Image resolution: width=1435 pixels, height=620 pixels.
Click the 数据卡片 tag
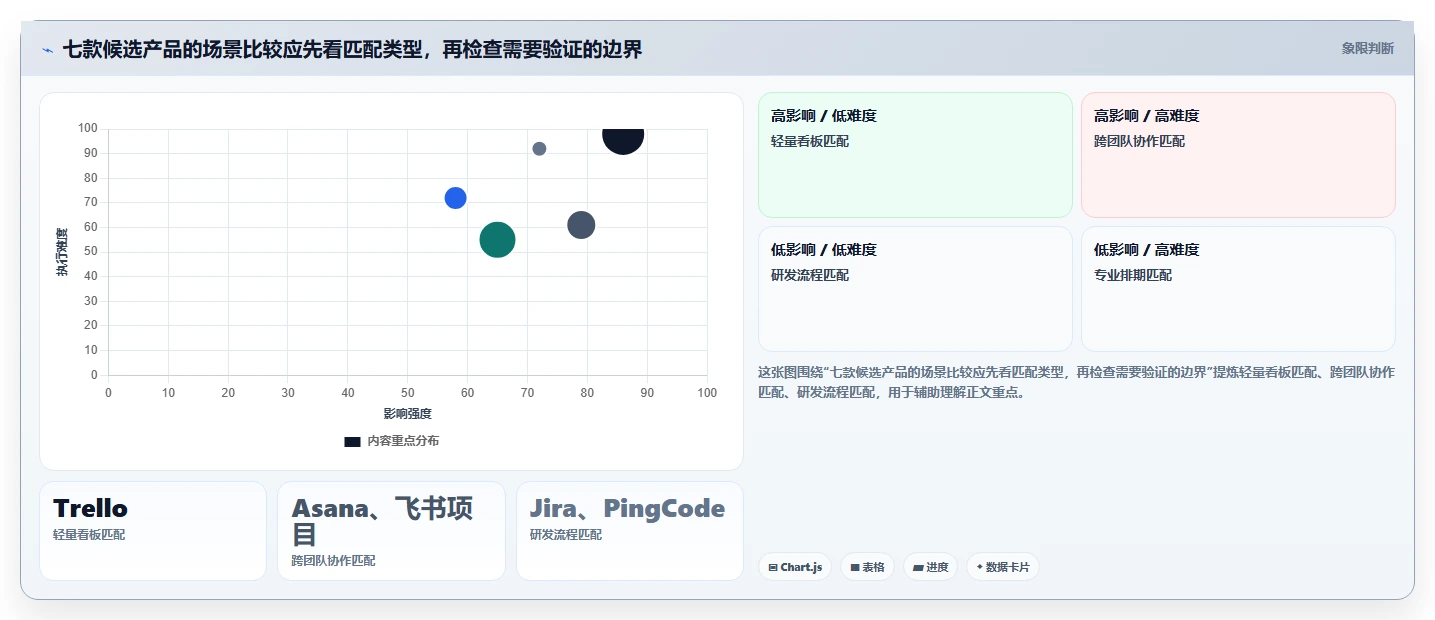tap(1003, 567)
